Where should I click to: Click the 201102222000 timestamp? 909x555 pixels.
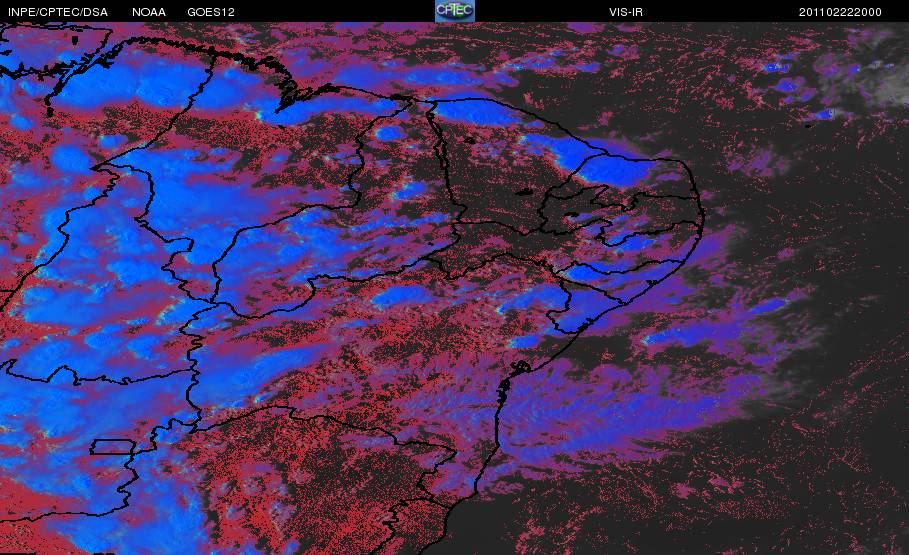coord(840,12)
